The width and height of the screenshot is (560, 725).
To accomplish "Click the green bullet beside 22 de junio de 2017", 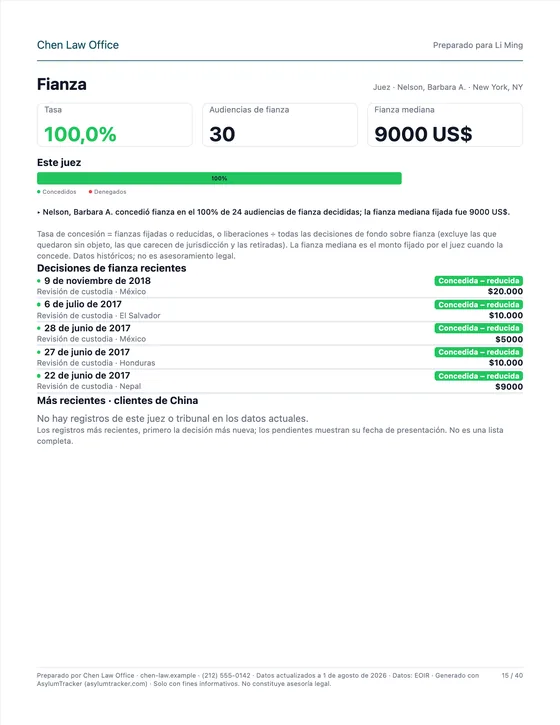I will point(39,376).
